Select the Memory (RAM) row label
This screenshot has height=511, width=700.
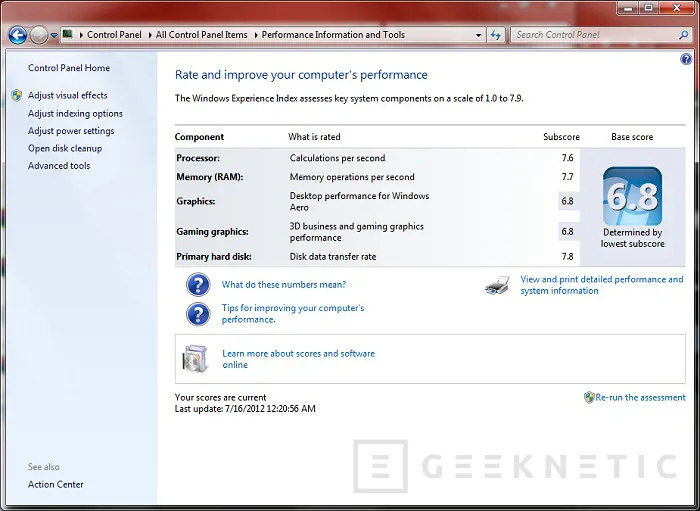click(209, 177)
